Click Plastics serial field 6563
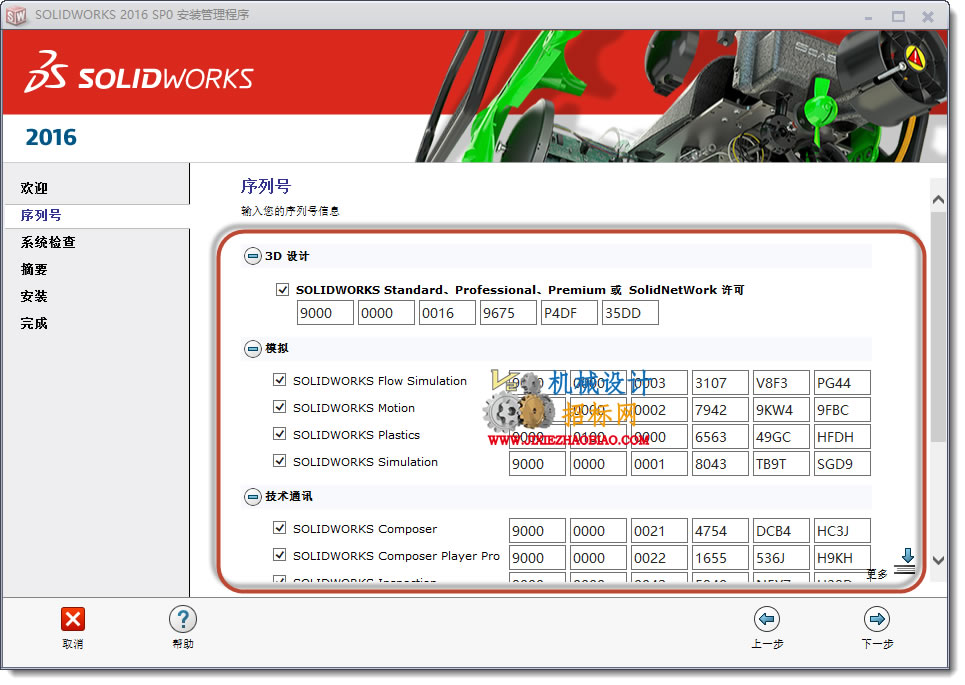This screenshot has width=965, height=685. tap(720, 437)
